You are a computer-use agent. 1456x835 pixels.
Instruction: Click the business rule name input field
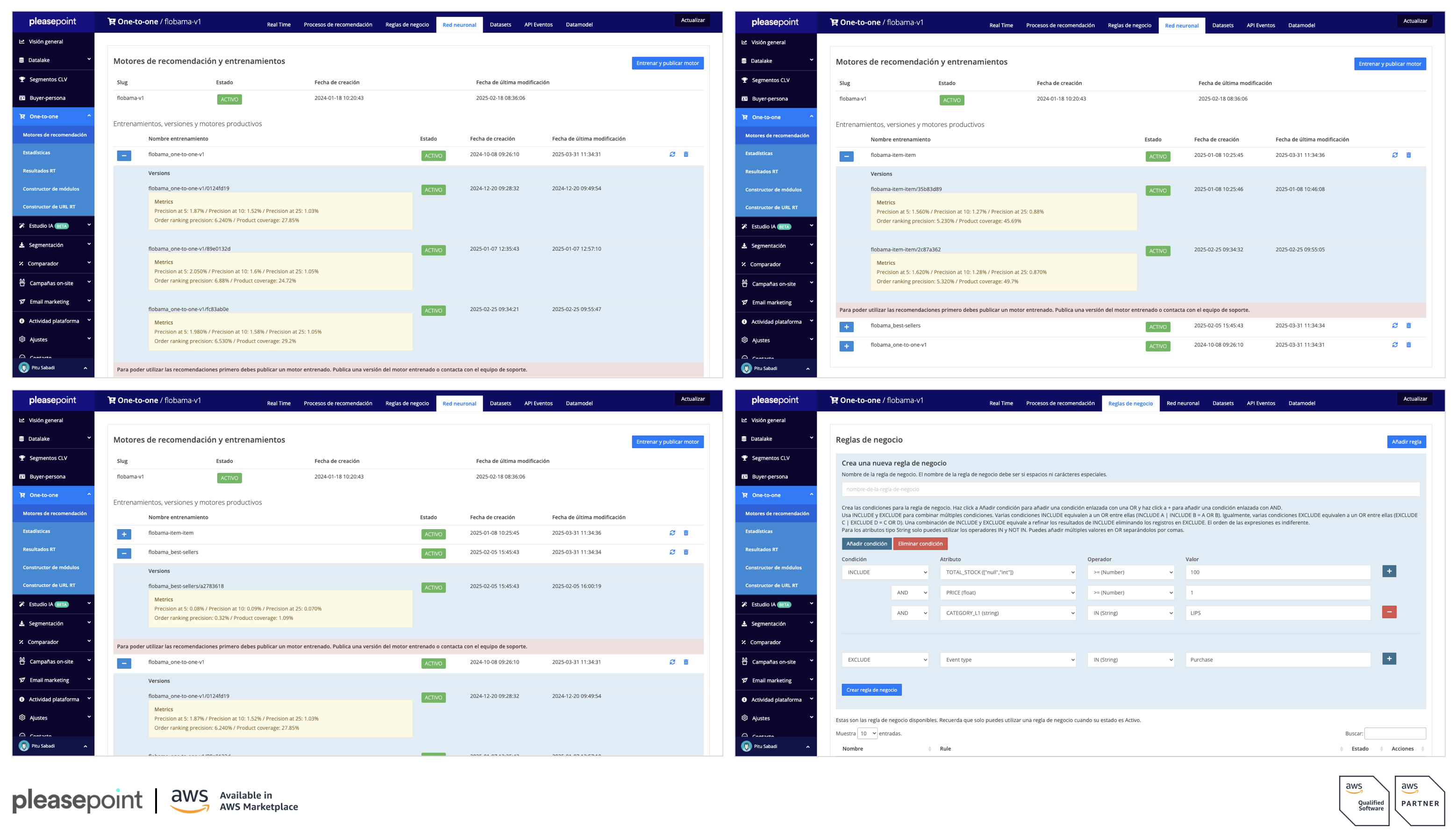[x=1130, y=489]
